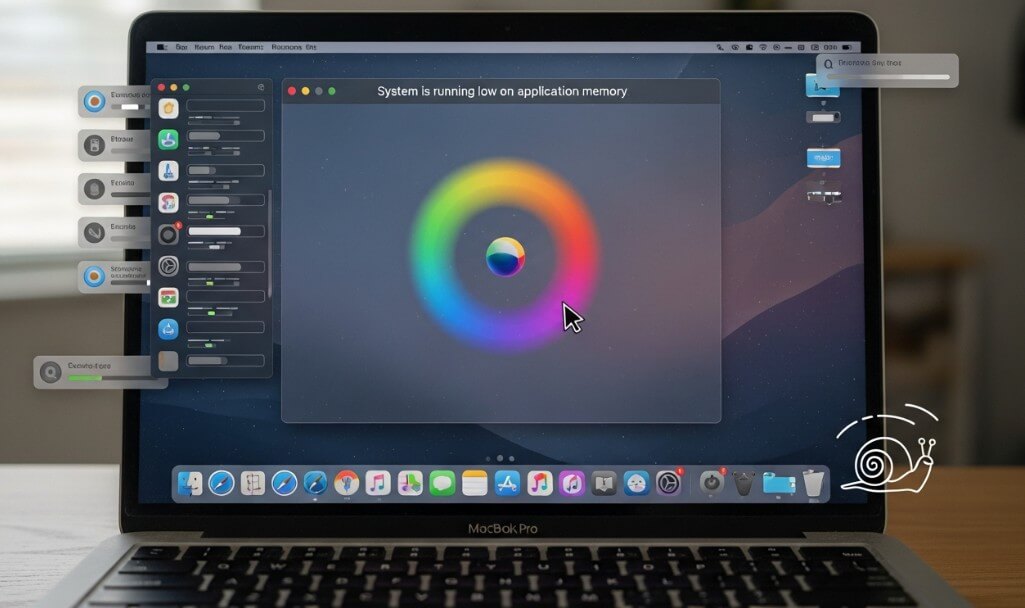Select the first app menu next to the Apple logo
This screenshot has height=608, width=1025.
(x=182, y=44)
